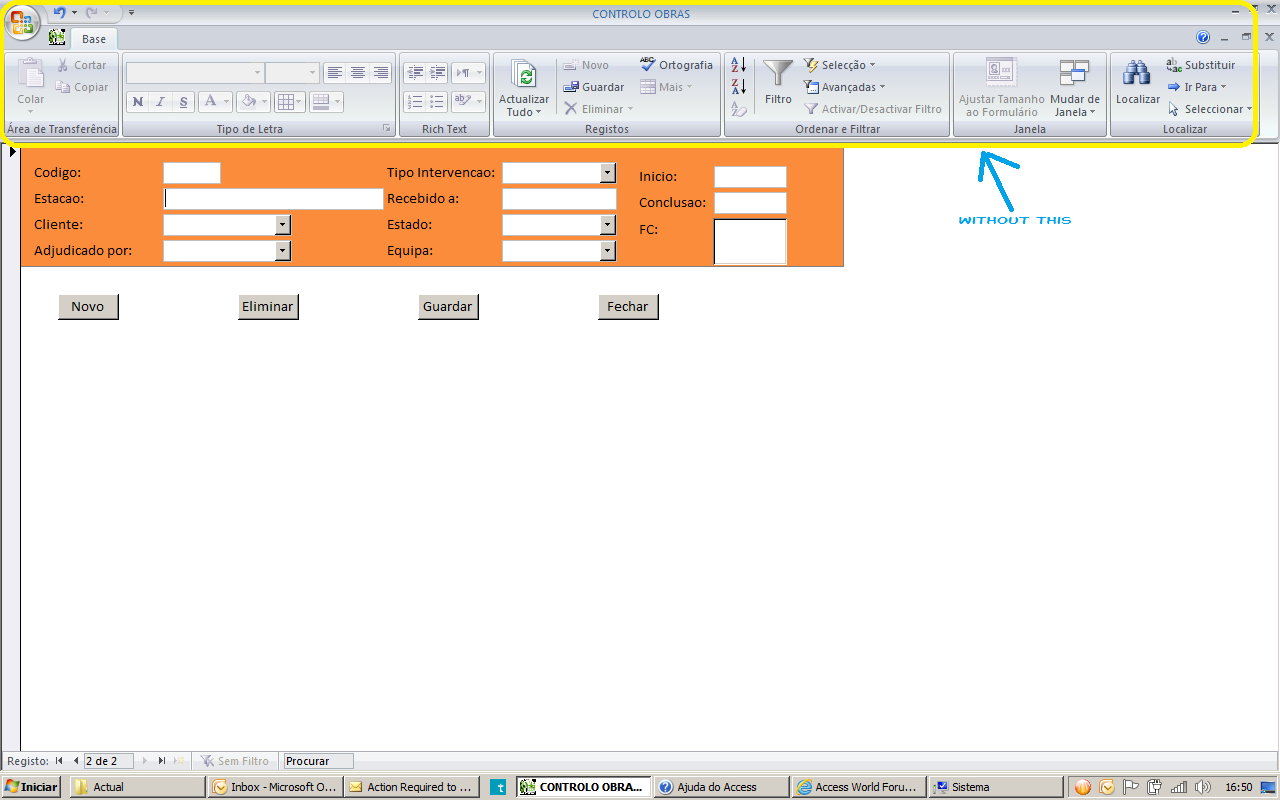This screenshot has height=800, width=1280.
Task: Center align text
Action: (x=357, y=73)
